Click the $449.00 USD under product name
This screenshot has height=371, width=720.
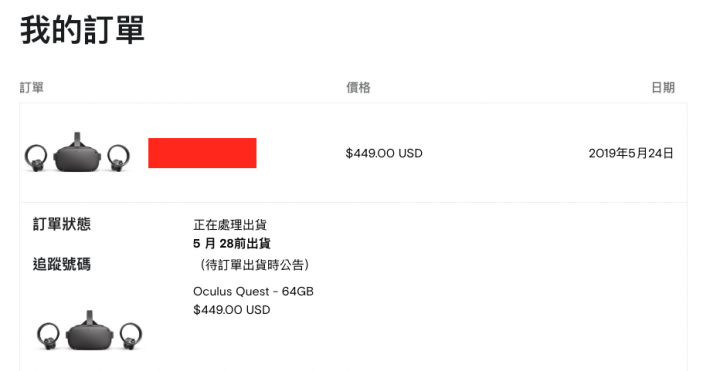pyautogui.click(x=232, y=310)
